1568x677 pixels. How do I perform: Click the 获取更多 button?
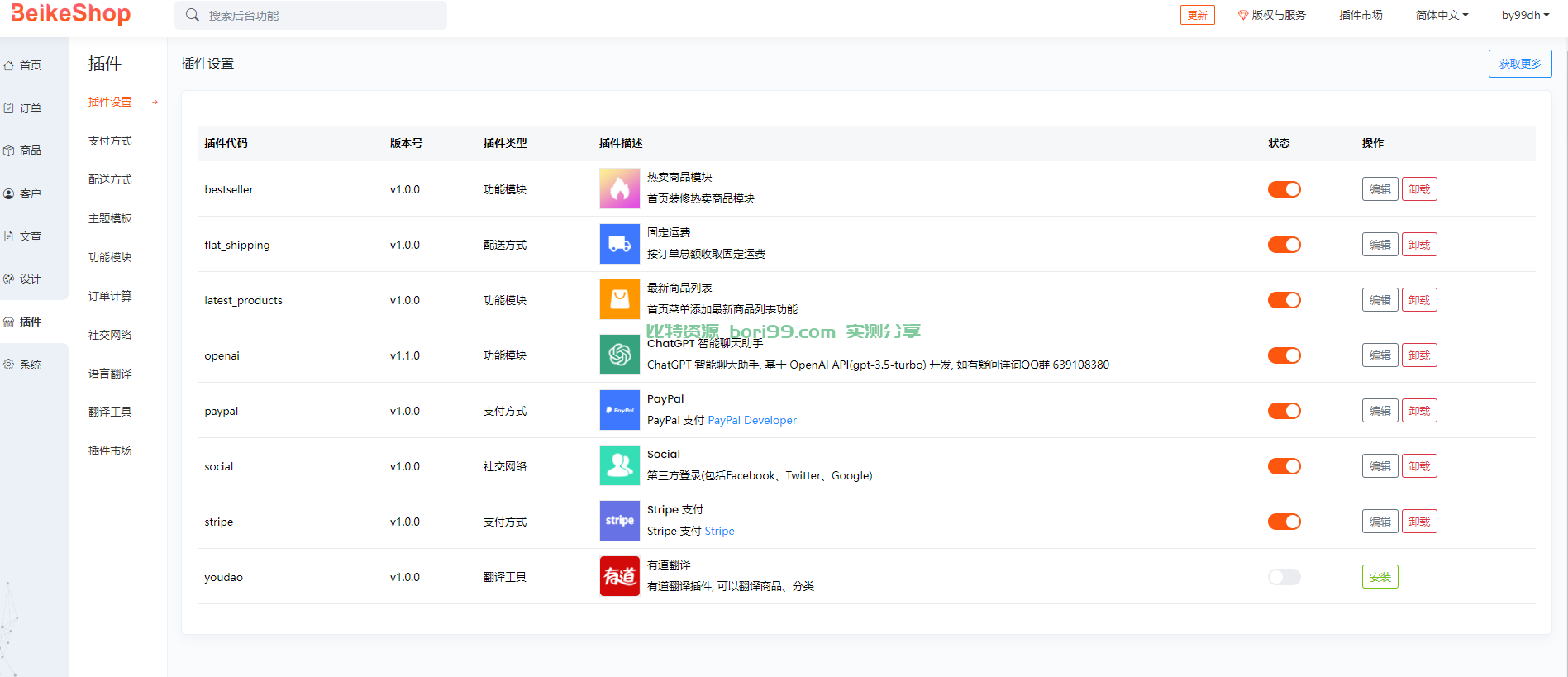[1520, 64]
